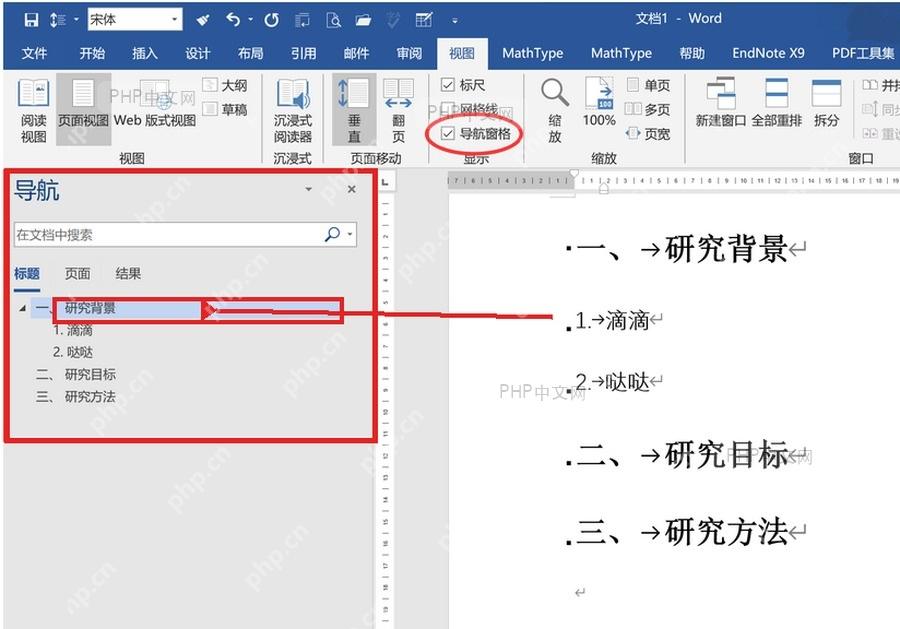The width and height of the screenshot is (900, 629).
Task: Open a New Window (新建窗口)
Action: [x=720, y=103]
